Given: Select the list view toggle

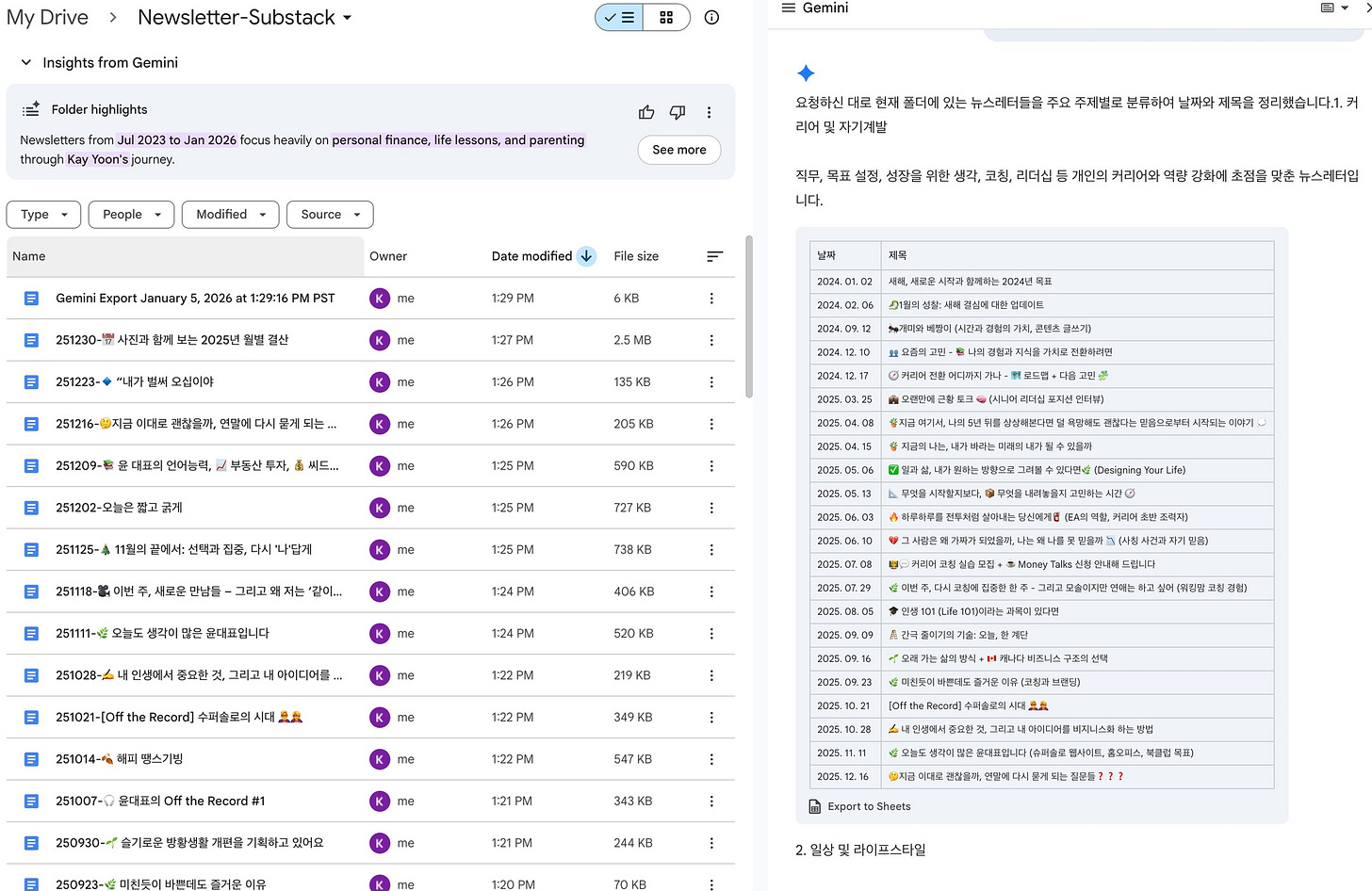Looking at the screenshot, I should [x=618, y=17].
